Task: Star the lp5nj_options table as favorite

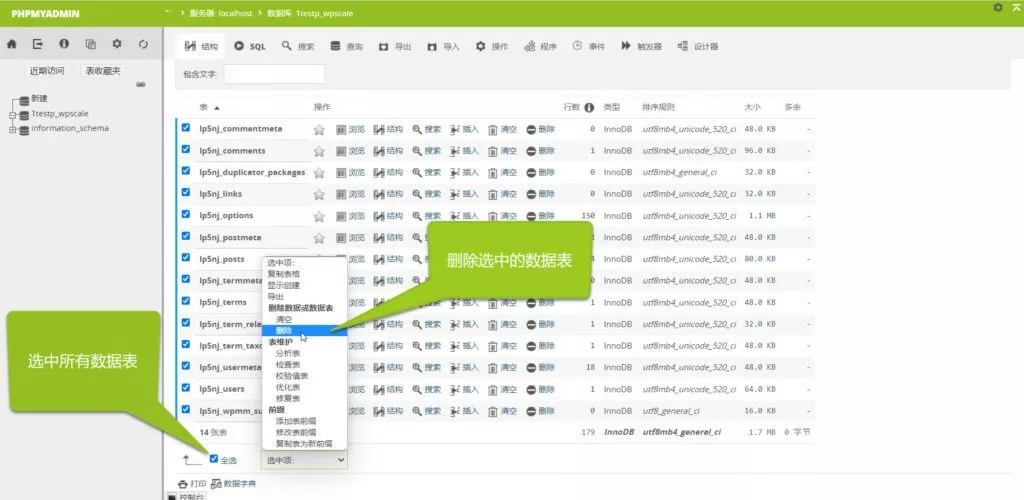Action: pyautogui.click(x=319, y=216)
